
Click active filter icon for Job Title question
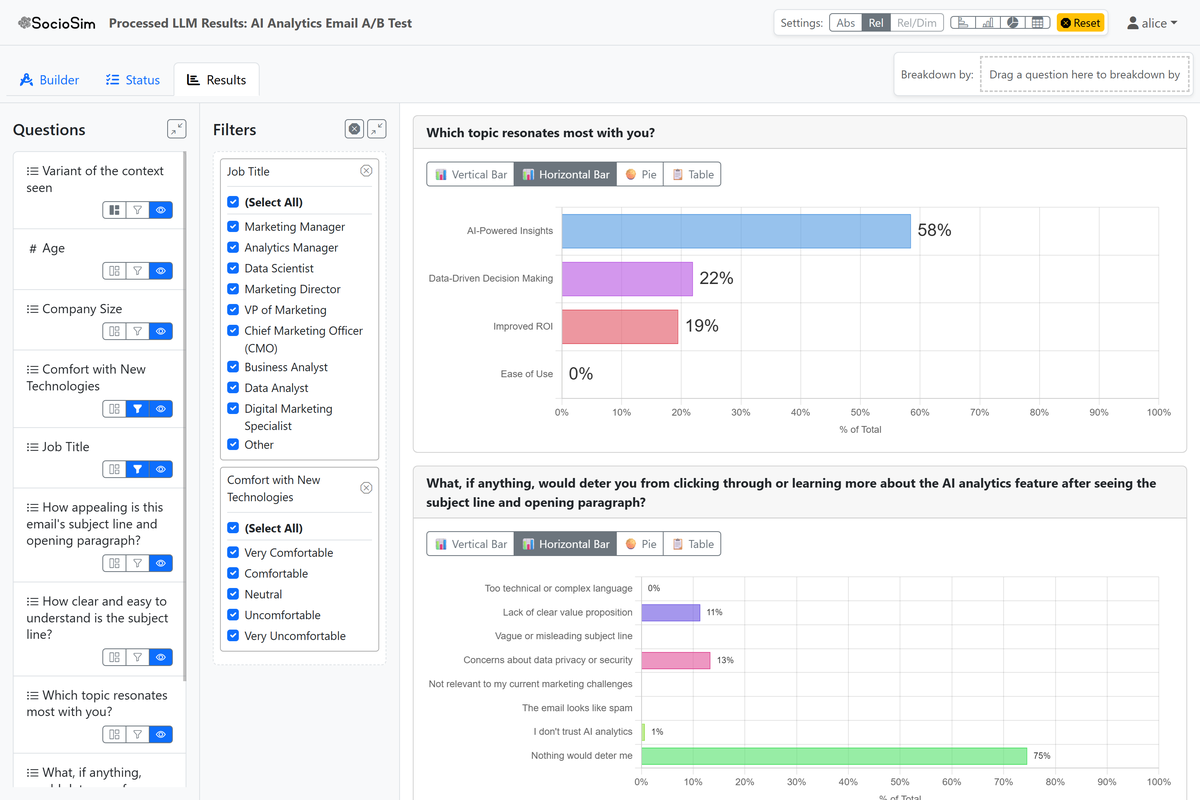(x=137, y=469)
